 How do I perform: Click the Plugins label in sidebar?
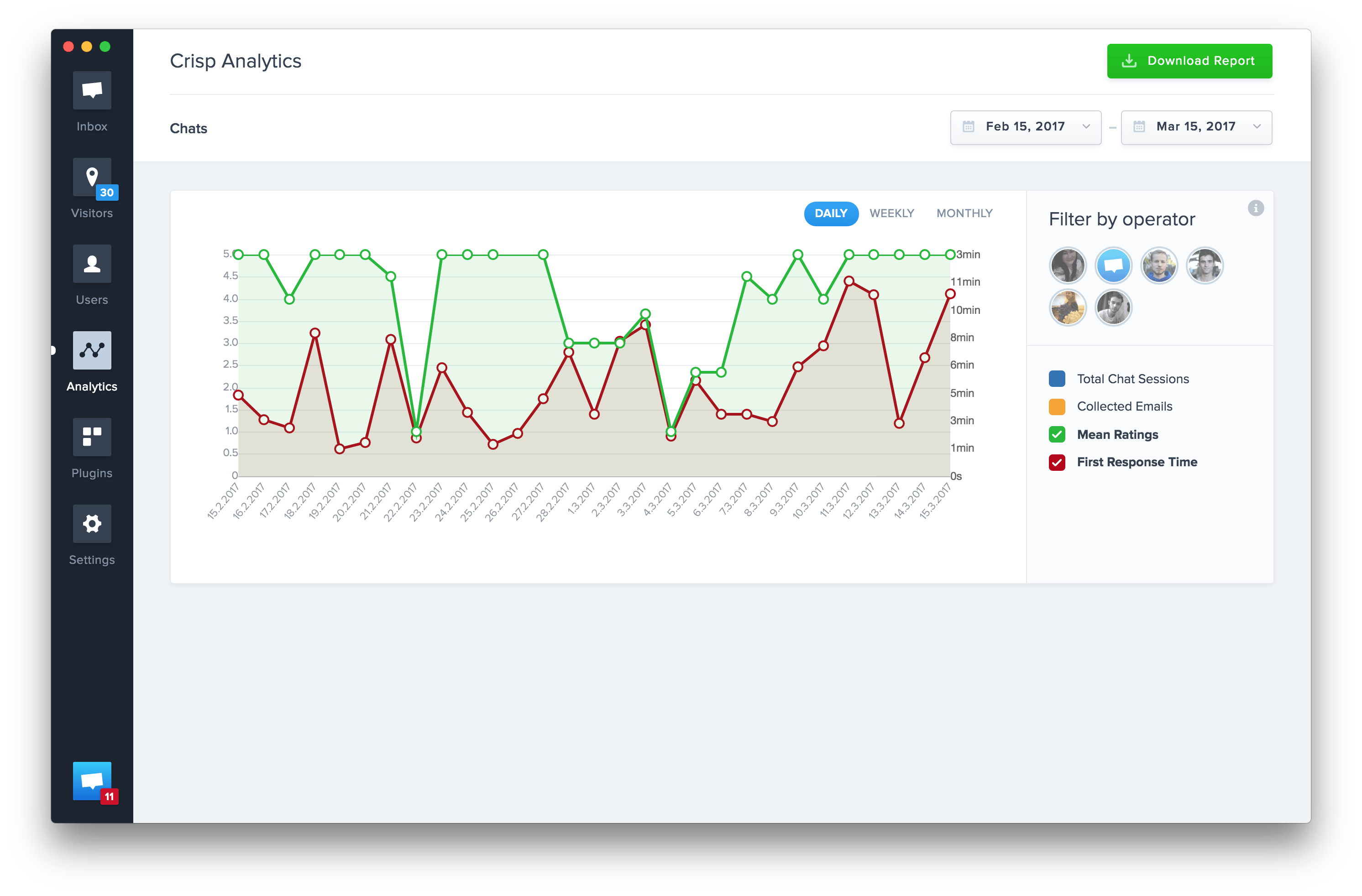click(x=92, y=473)
